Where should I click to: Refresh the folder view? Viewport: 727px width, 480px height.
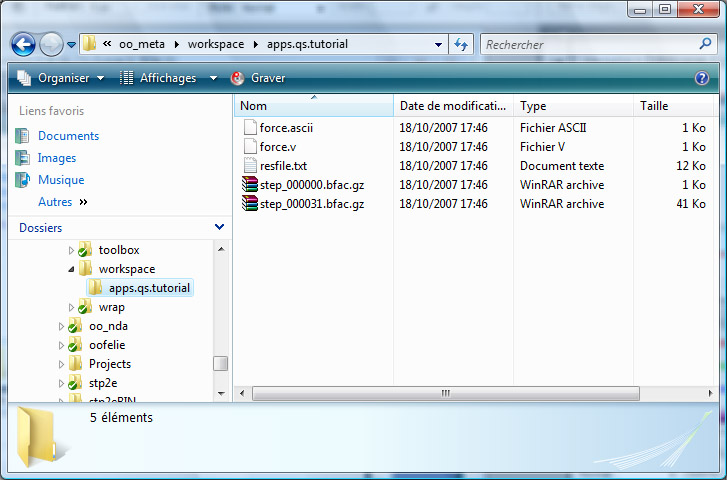click(461, 45)
